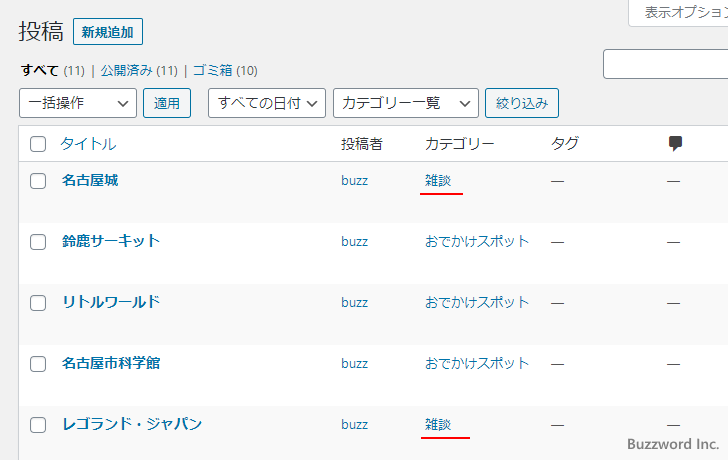Tick the select-all checkbox beside タイトル
Image resolution: width=728 pixels, height=460 pixels.
point(38,144)
